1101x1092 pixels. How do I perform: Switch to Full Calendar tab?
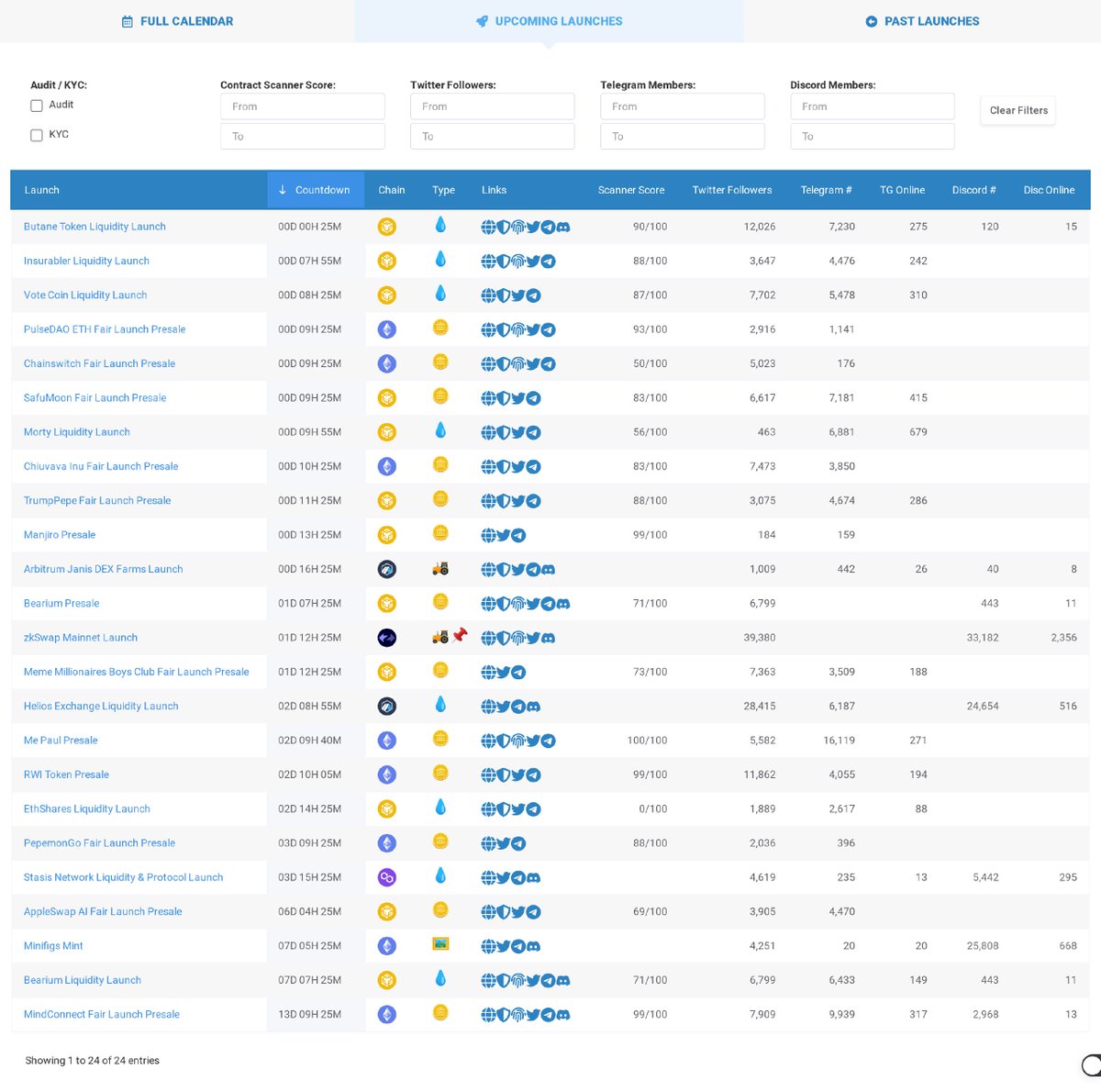tap(177, 21)
